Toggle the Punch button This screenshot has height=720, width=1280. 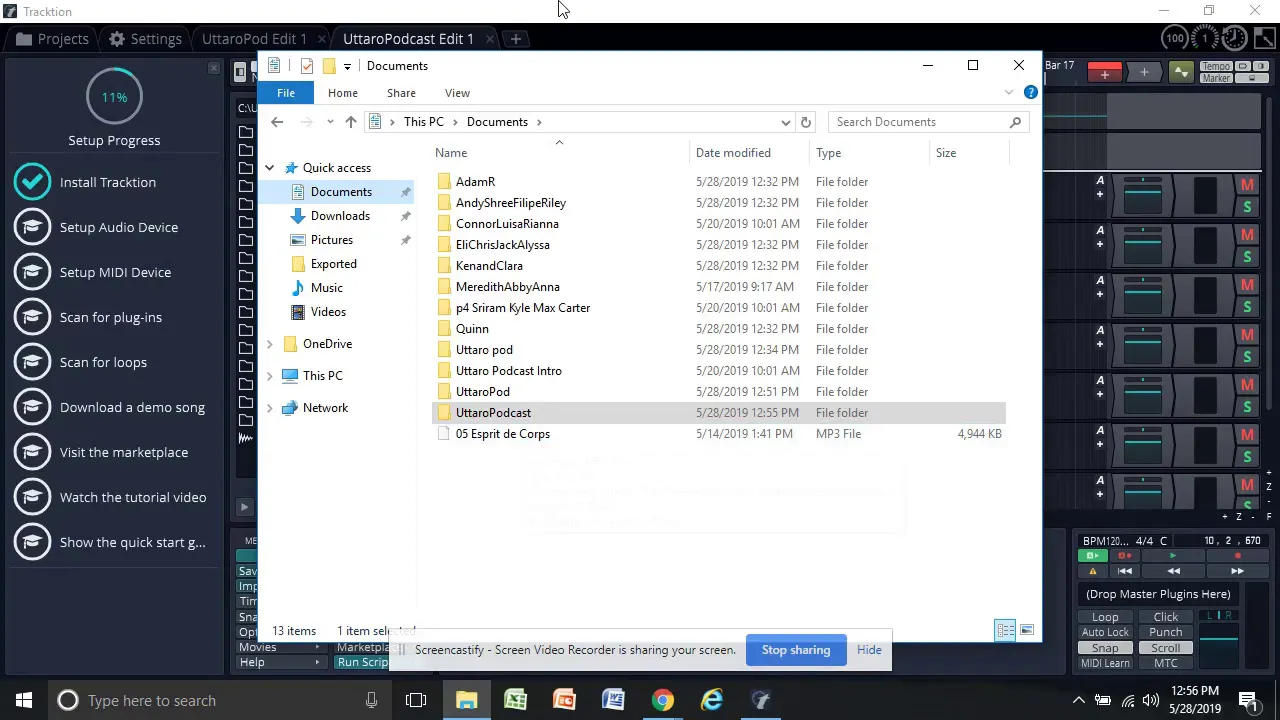[1165, 632]
